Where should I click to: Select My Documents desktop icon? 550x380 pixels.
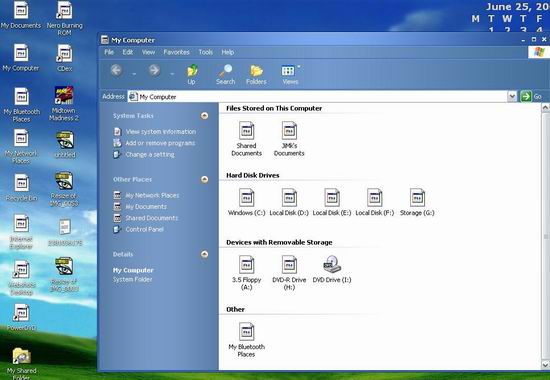(x=21, y=15)
